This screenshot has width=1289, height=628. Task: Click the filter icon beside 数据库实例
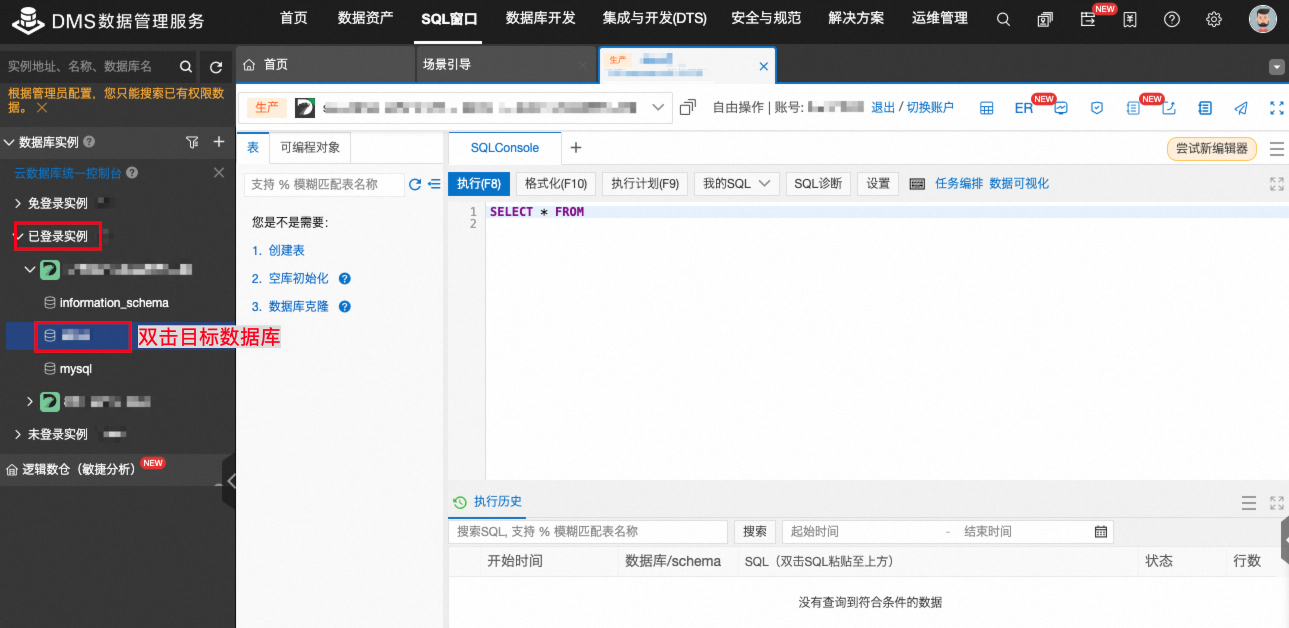192,142
